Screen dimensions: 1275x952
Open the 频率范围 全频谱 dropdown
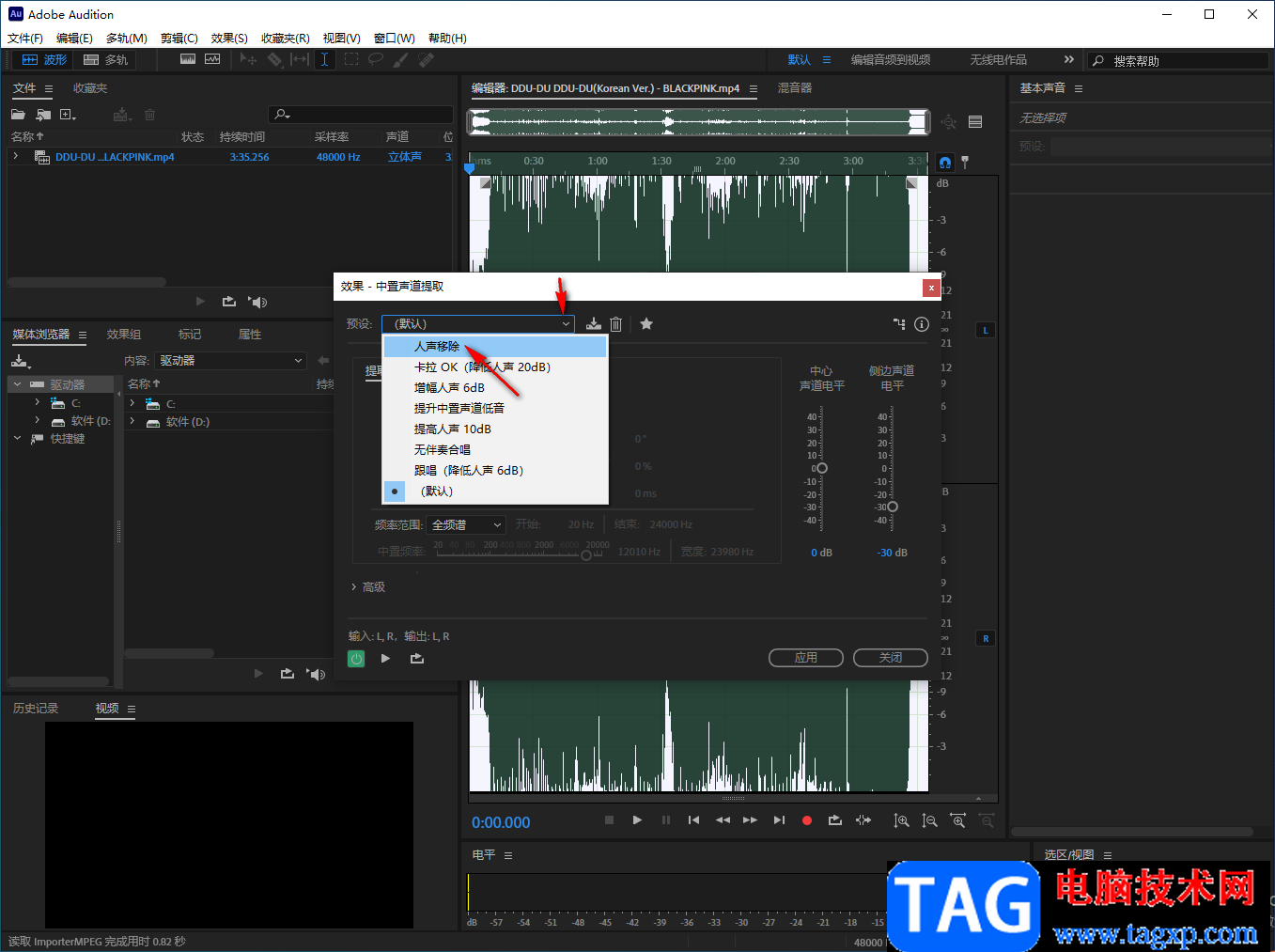point(466,524)
